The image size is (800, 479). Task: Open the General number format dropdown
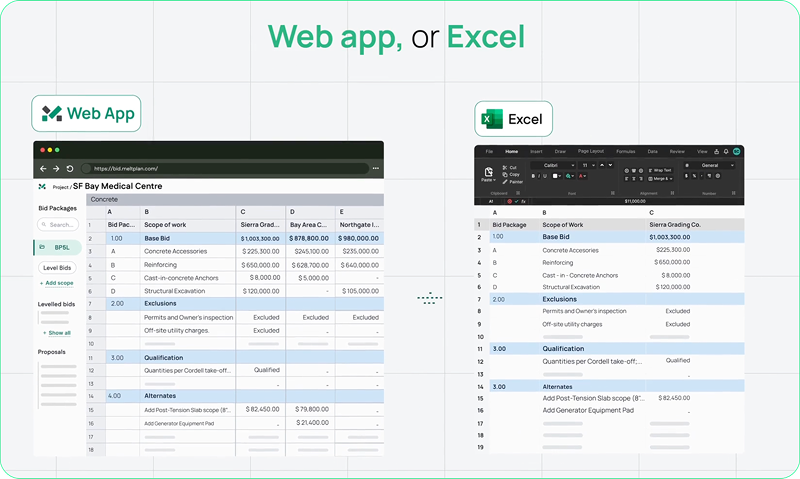(710, 165)
